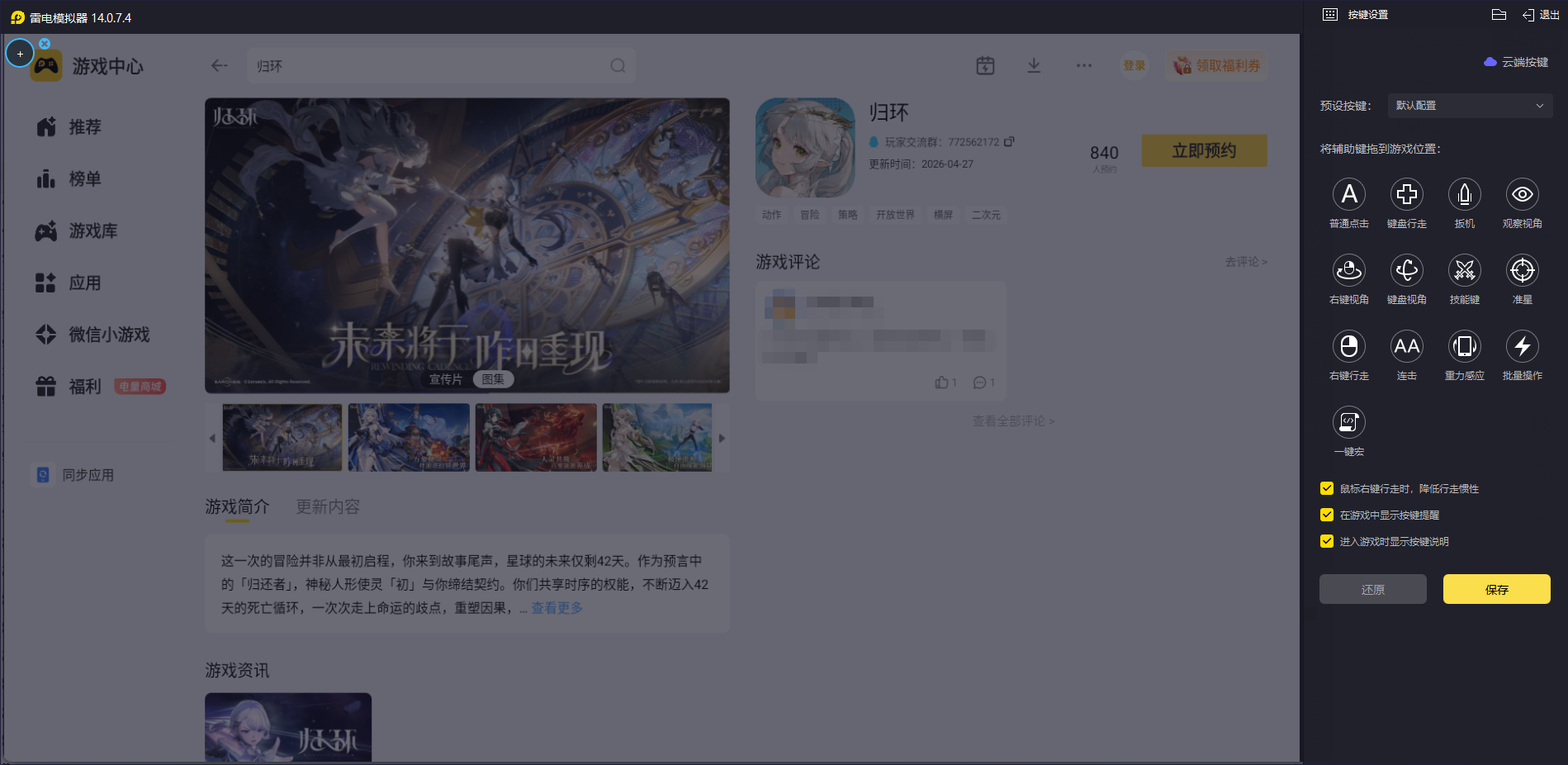
Task: Select the 连击 AA combo icon
Action: 1407,346
